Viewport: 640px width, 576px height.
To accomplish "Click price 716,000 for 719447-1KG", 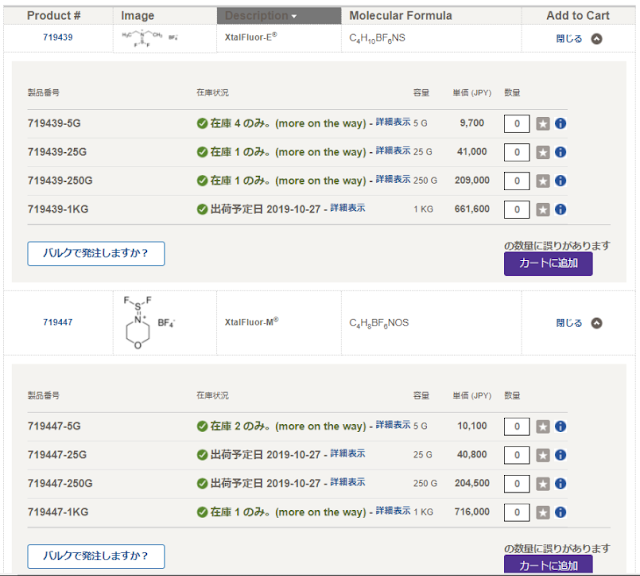I will pos(472,512).
